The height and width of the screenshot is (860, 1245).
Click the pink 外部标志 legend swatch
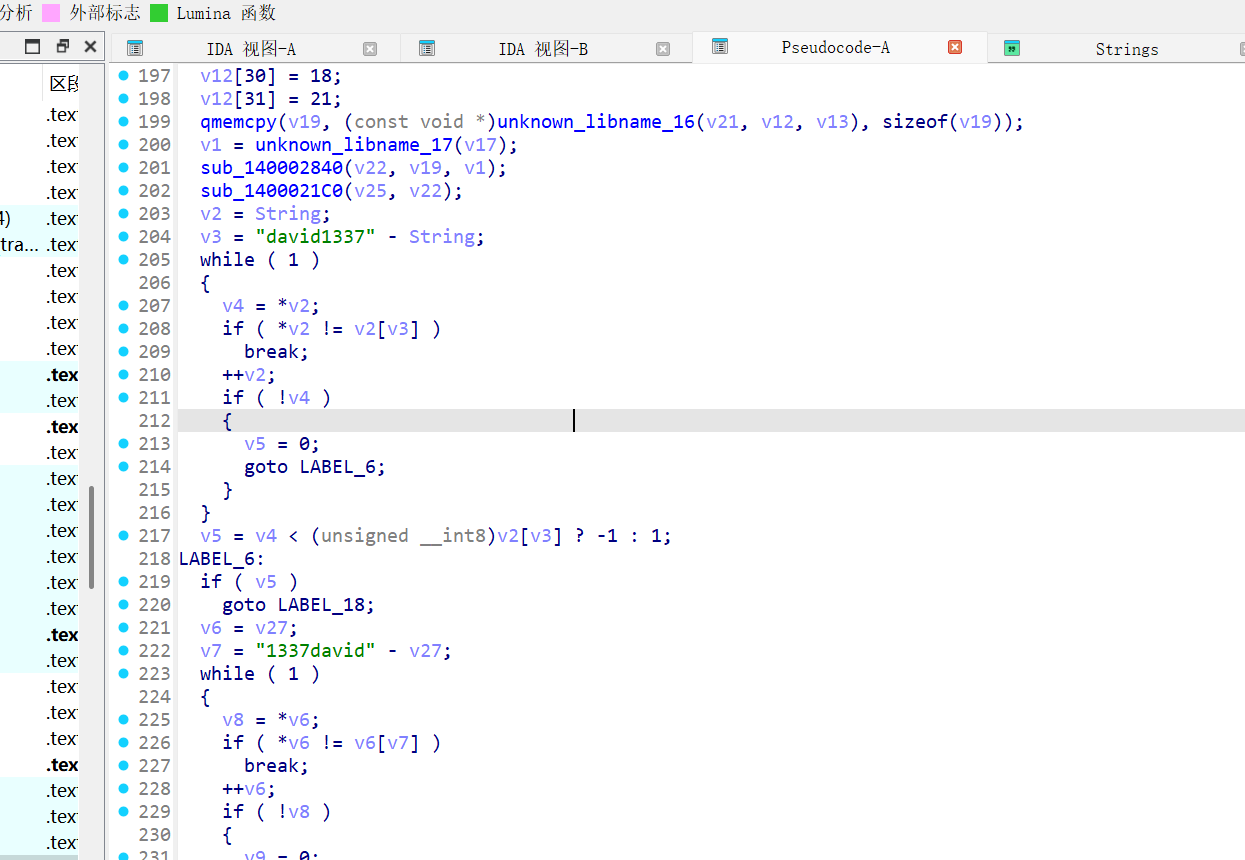50,13
